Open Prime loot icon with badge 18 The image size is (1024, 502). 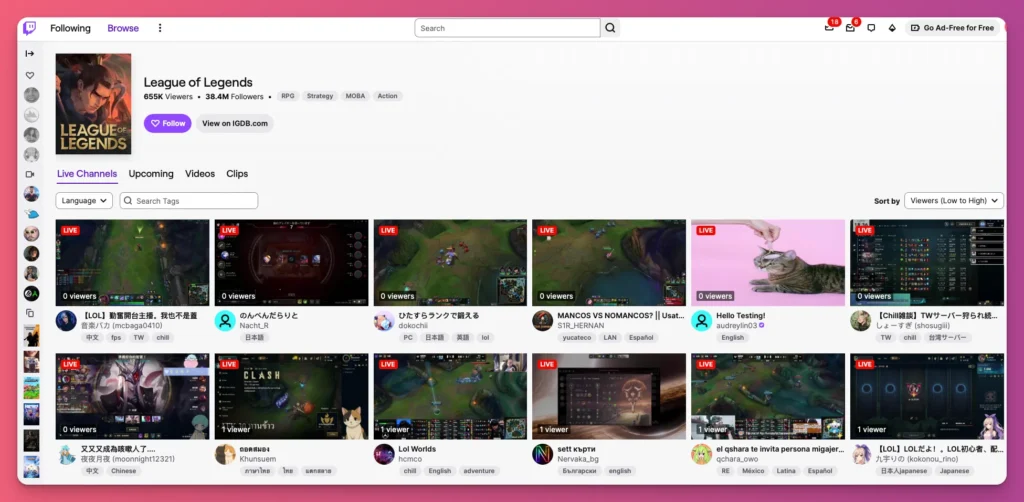coord(829,28)
